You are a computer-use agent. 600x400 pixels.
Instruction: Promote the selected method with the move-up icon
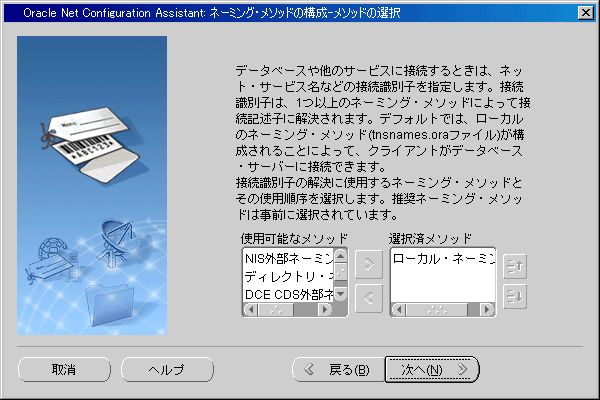[515, 266]
